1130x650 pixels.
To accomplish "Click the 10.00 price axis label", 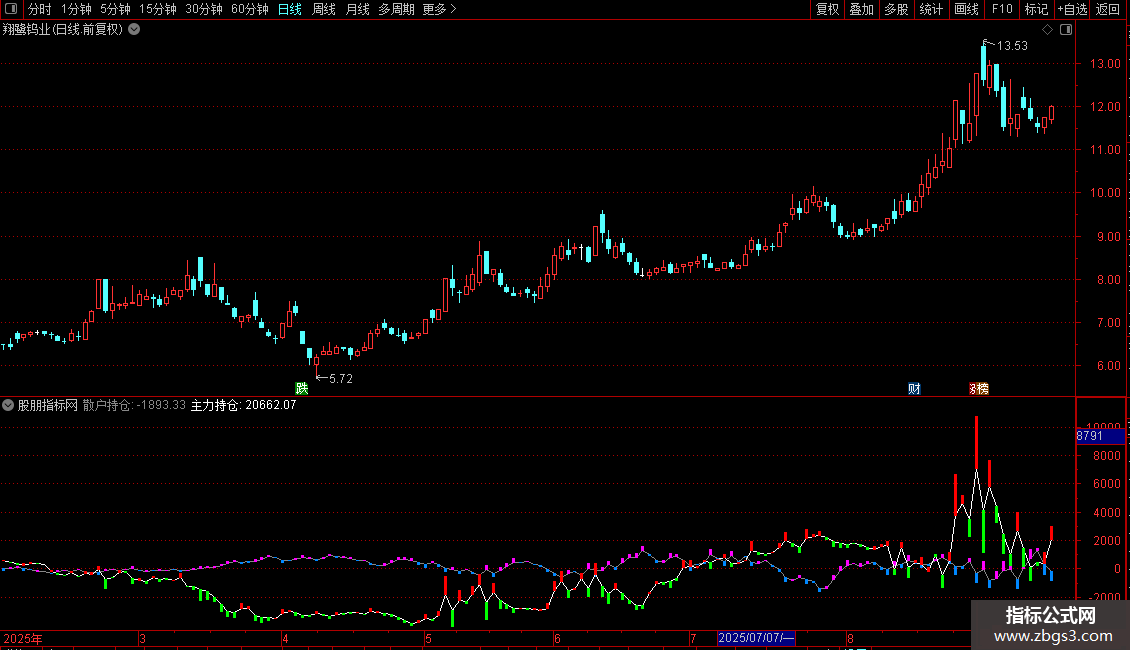I will [x=1105, y=192].
